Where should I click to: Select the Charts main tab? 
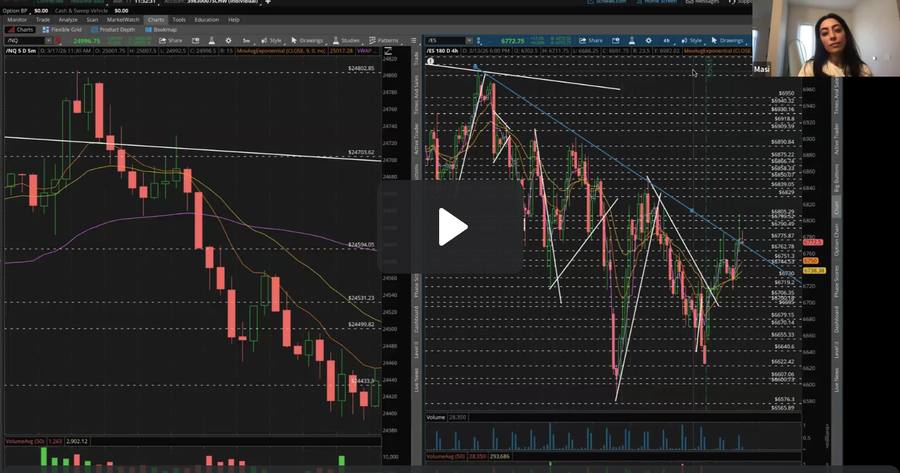click(x=156, y=20)
